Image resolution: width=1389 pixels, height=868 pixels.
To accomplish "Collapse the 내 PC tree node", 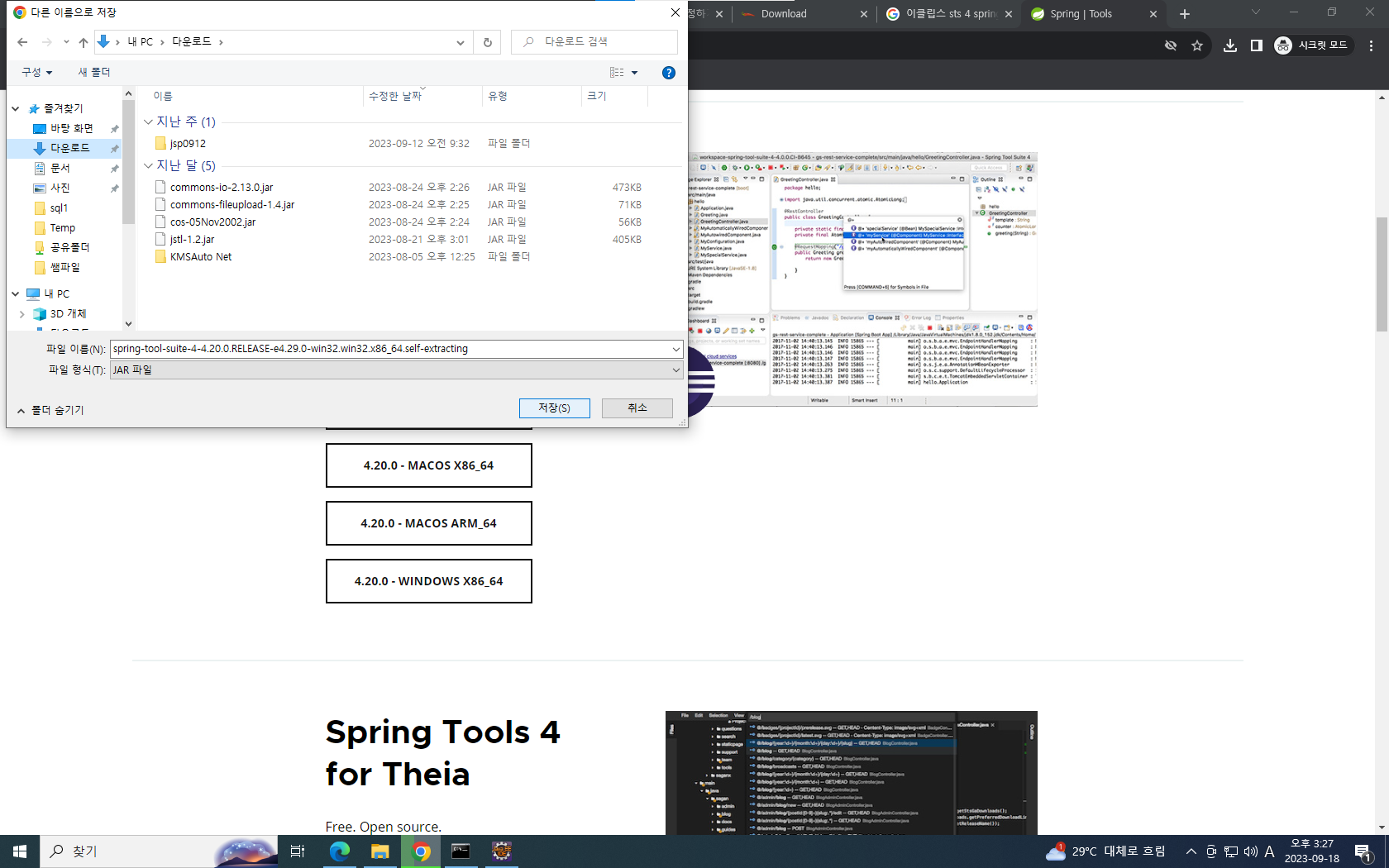I will pyautogui.click(x=16, y=293).
